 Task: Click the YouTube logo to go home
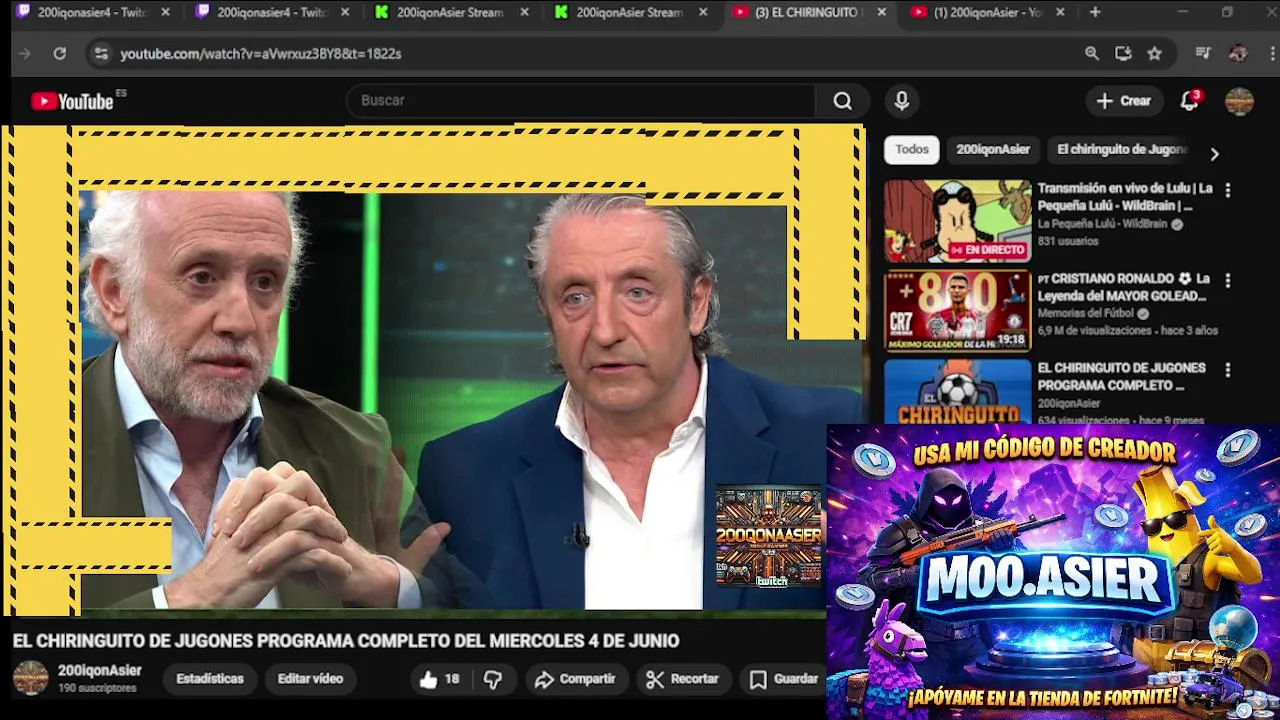pyautogui.click(x=72, y=101)
